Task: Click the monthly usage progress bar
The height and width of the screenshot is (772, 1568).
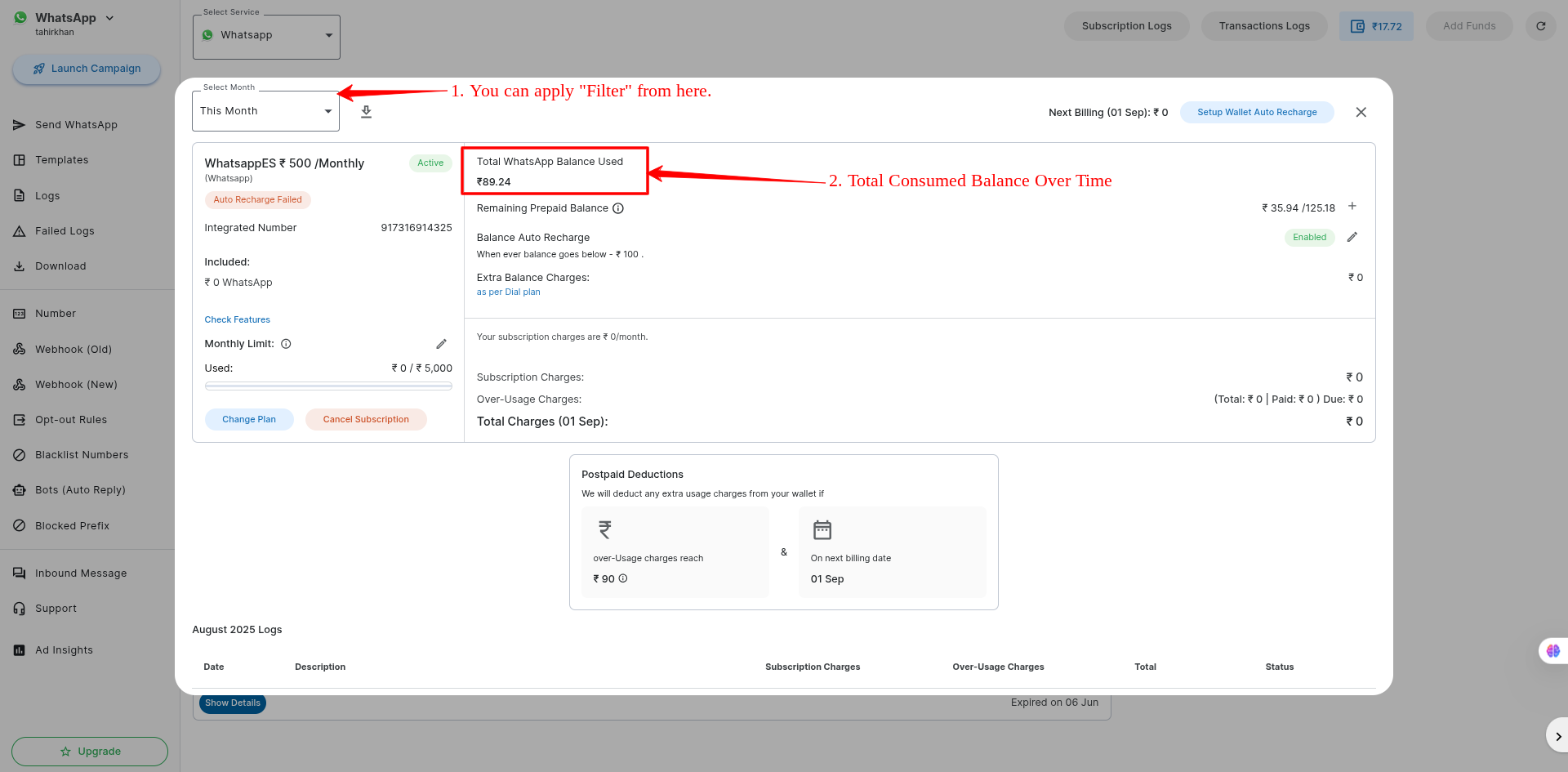Action: [x=328, y=386]
